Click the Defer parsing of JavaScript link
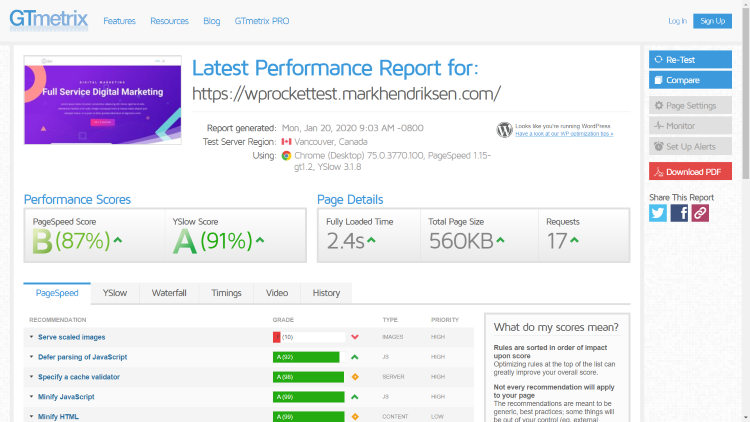Viewport: 750px width, 422px height. tap(83, 357)
